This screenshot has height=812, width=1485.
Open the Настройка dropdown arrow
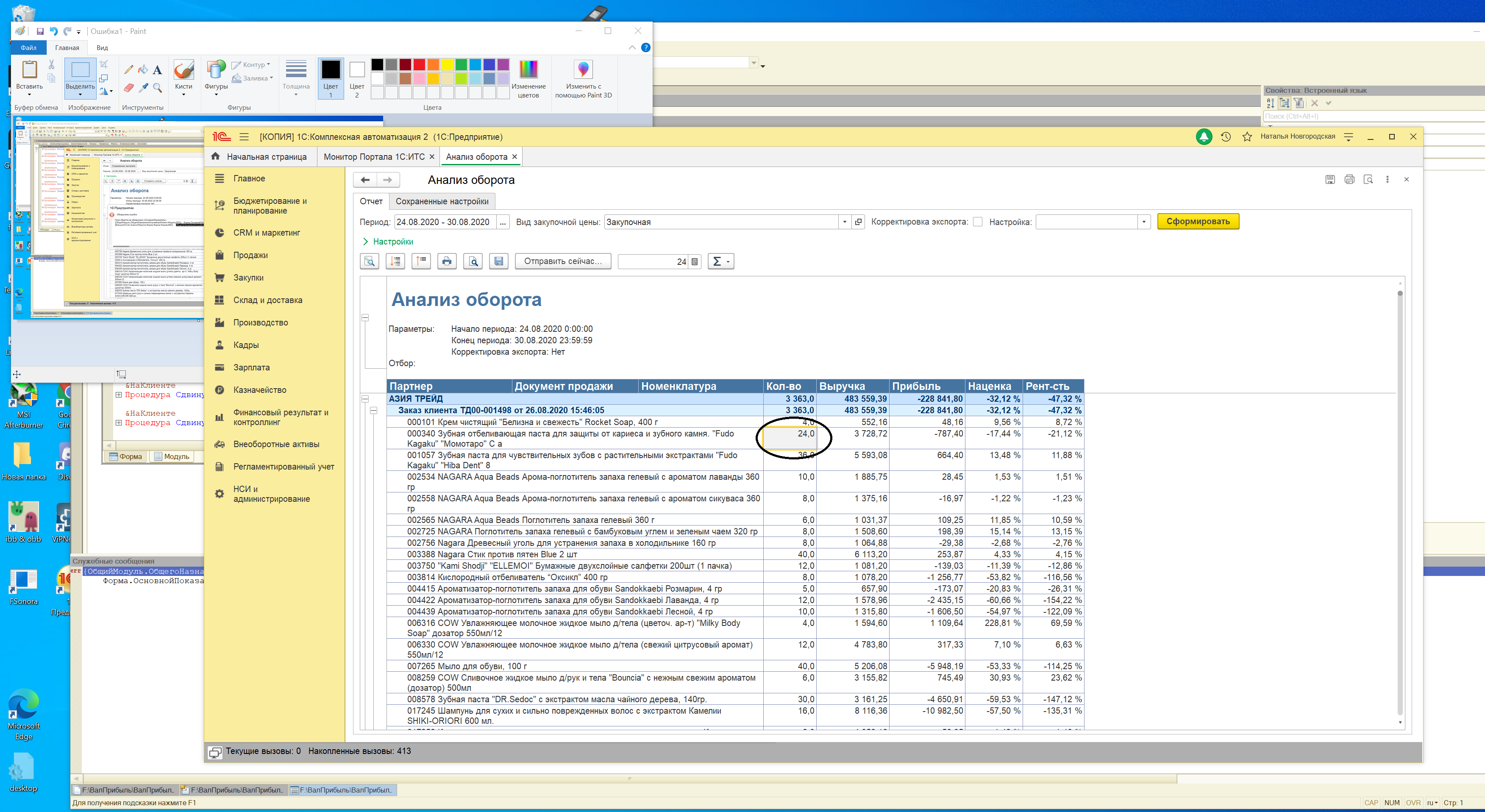pos(1144,222)
